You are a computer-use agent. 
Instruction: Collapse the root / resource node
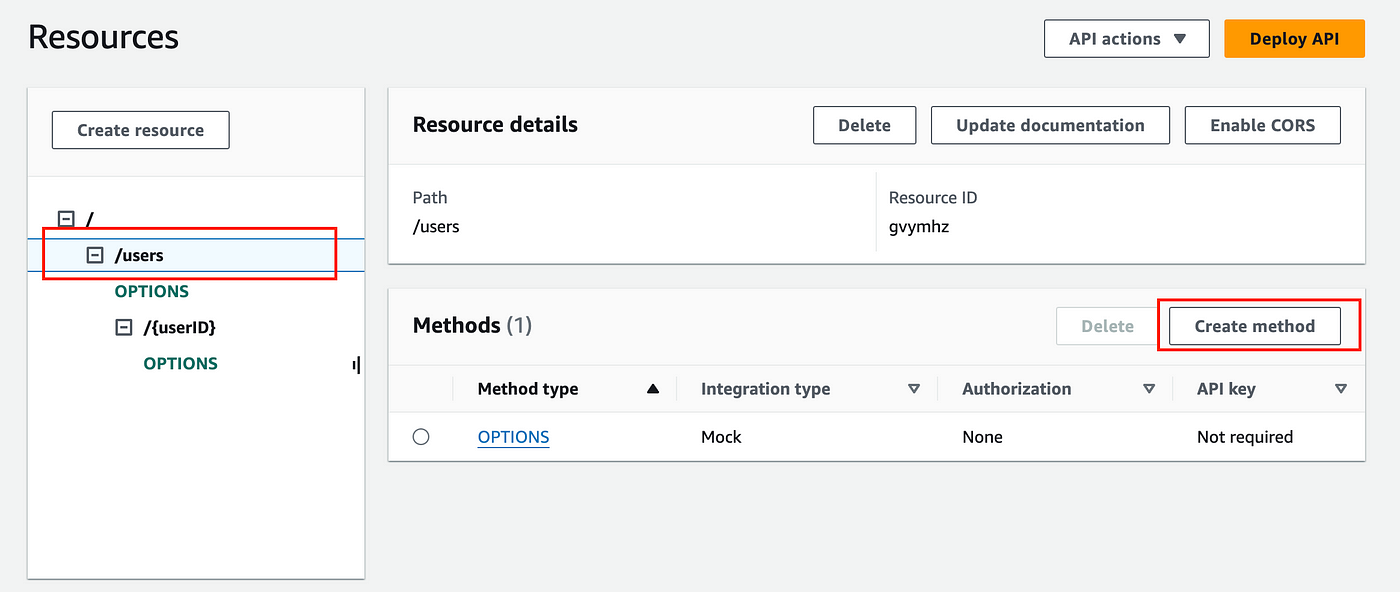[67, 219]
